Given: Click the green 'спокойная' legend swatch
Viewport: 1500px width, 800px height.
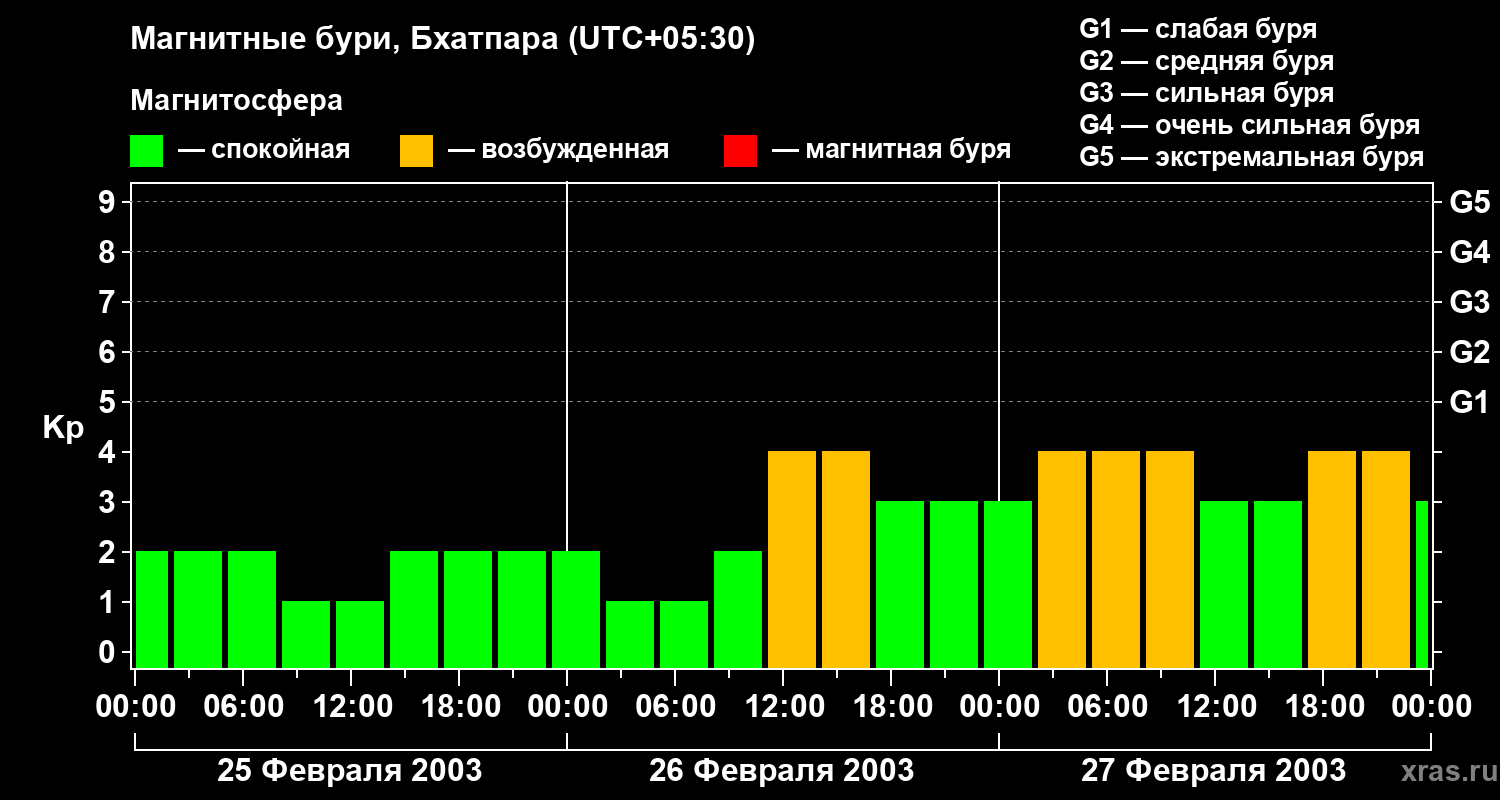Looking at the screenshot, I should tap(146, 151).
